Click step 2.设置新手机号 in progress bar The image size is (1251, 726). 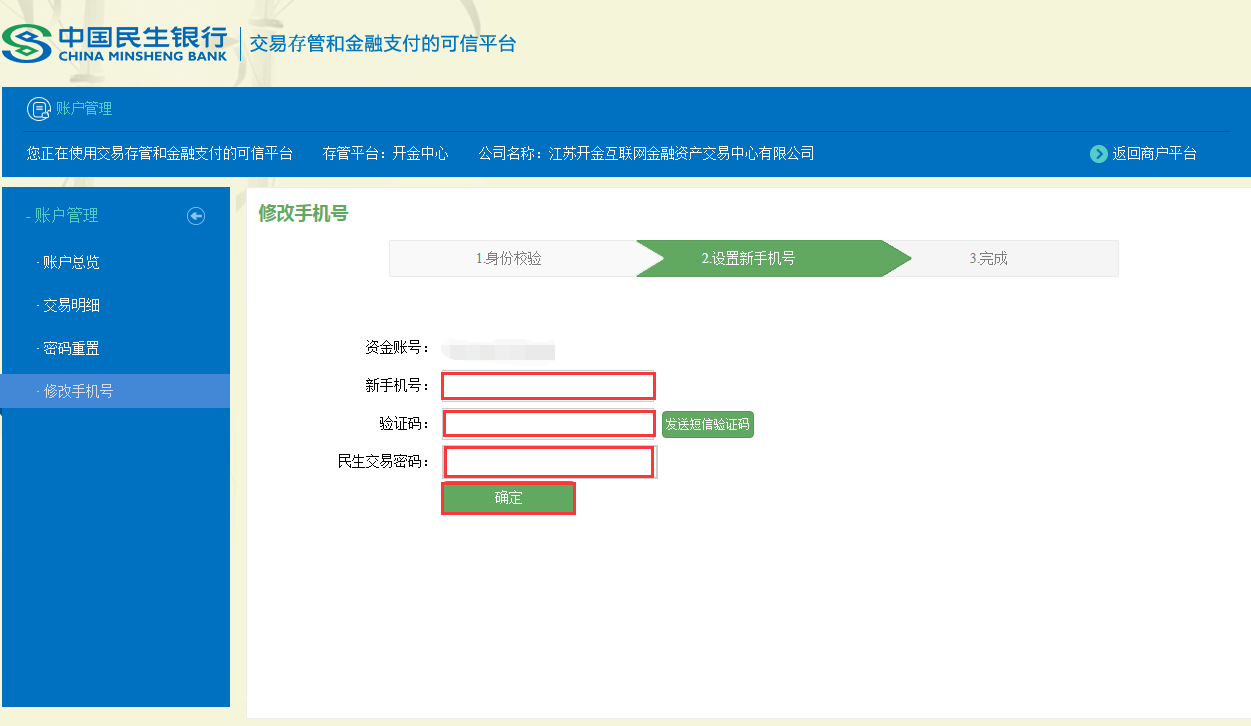click(x=748, y=259)
